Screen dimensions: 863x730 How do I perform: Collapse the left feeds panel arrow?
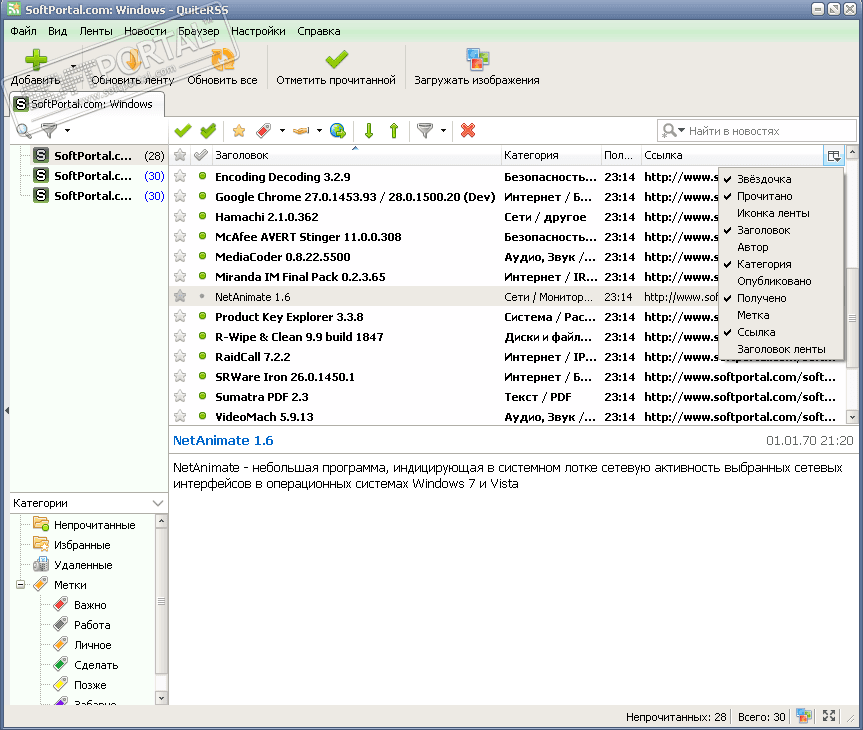coord(7,410)
